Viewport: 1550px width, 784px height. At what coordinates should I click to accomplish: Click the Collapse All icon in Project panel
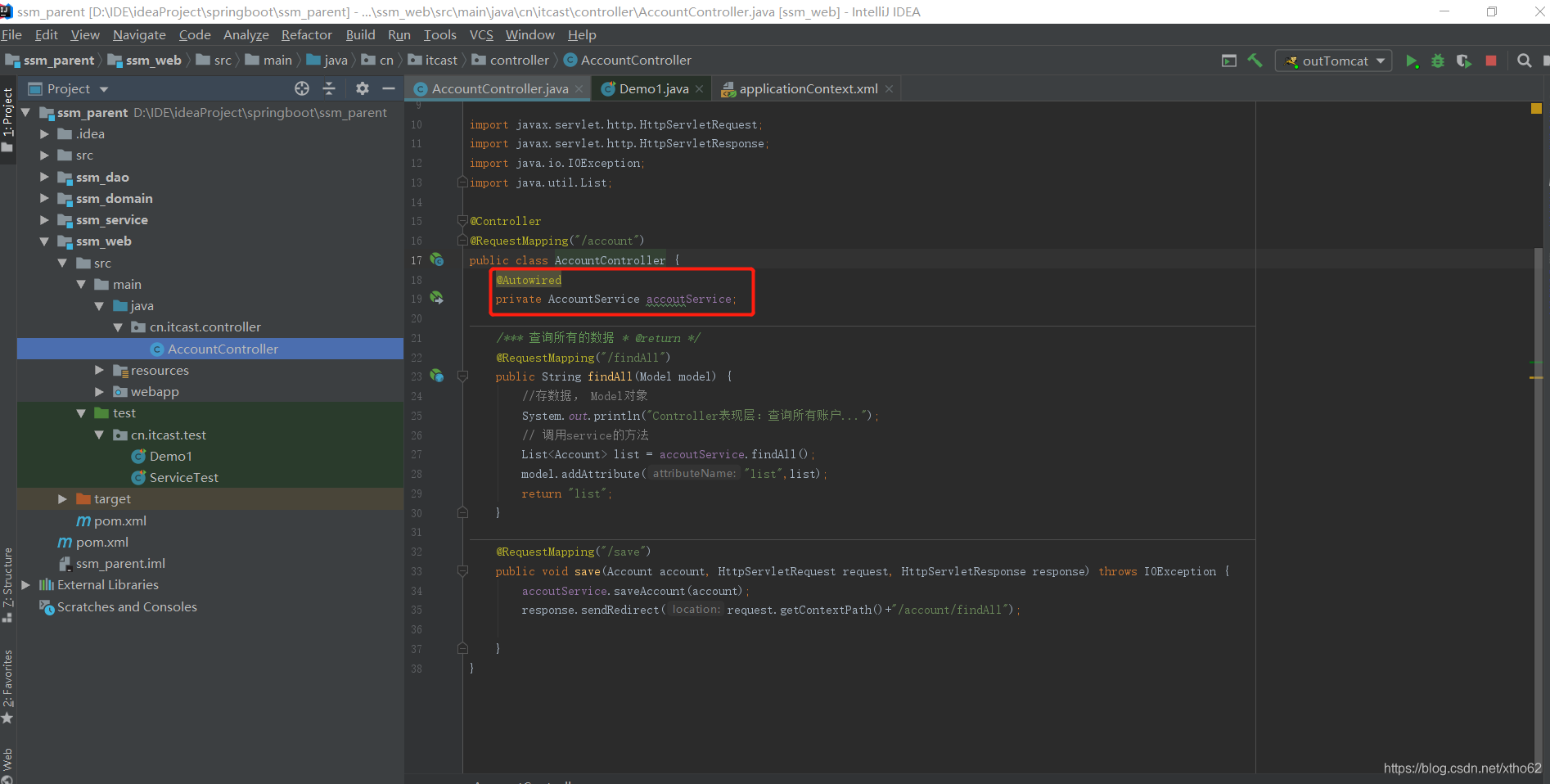tap(329, 88)
